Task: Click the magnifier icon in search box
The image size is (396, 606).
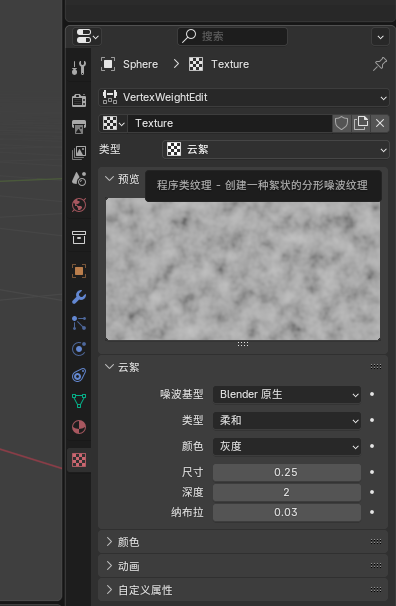Action: click(x=189, y=36)
